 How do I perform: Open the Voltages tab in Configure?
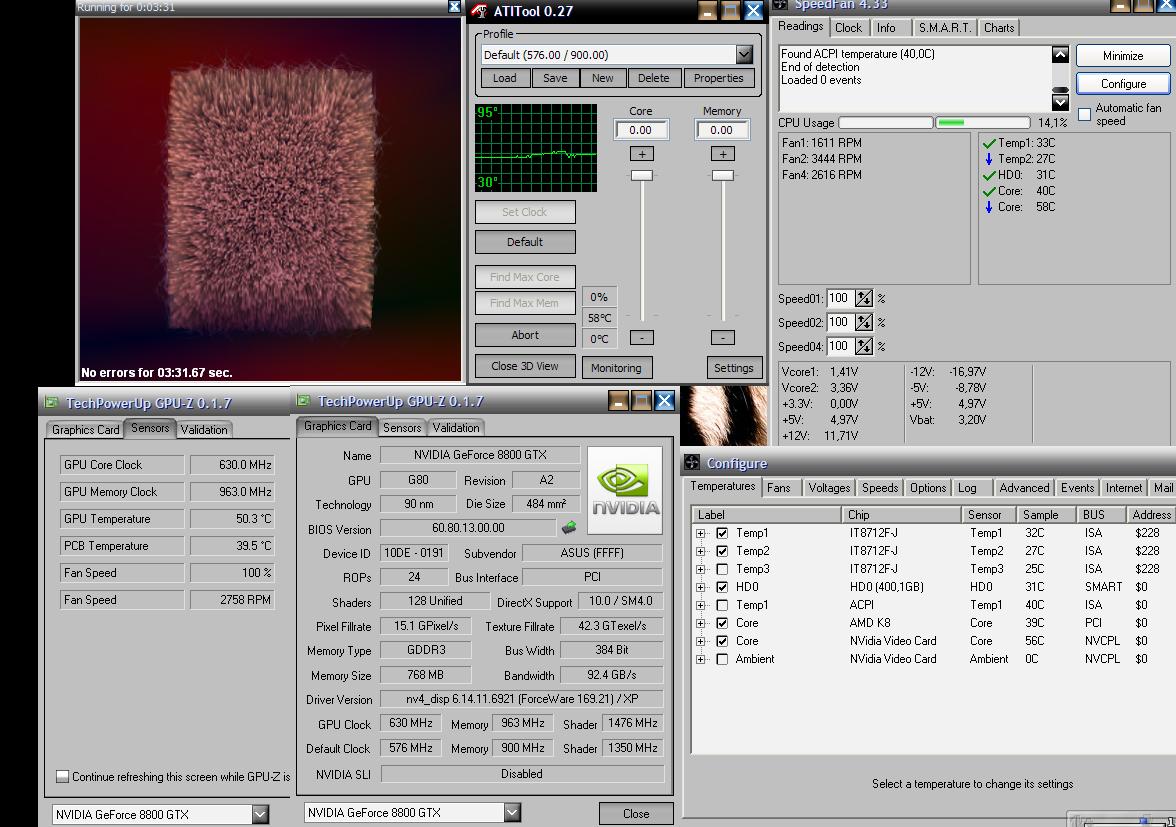point(829,488)
